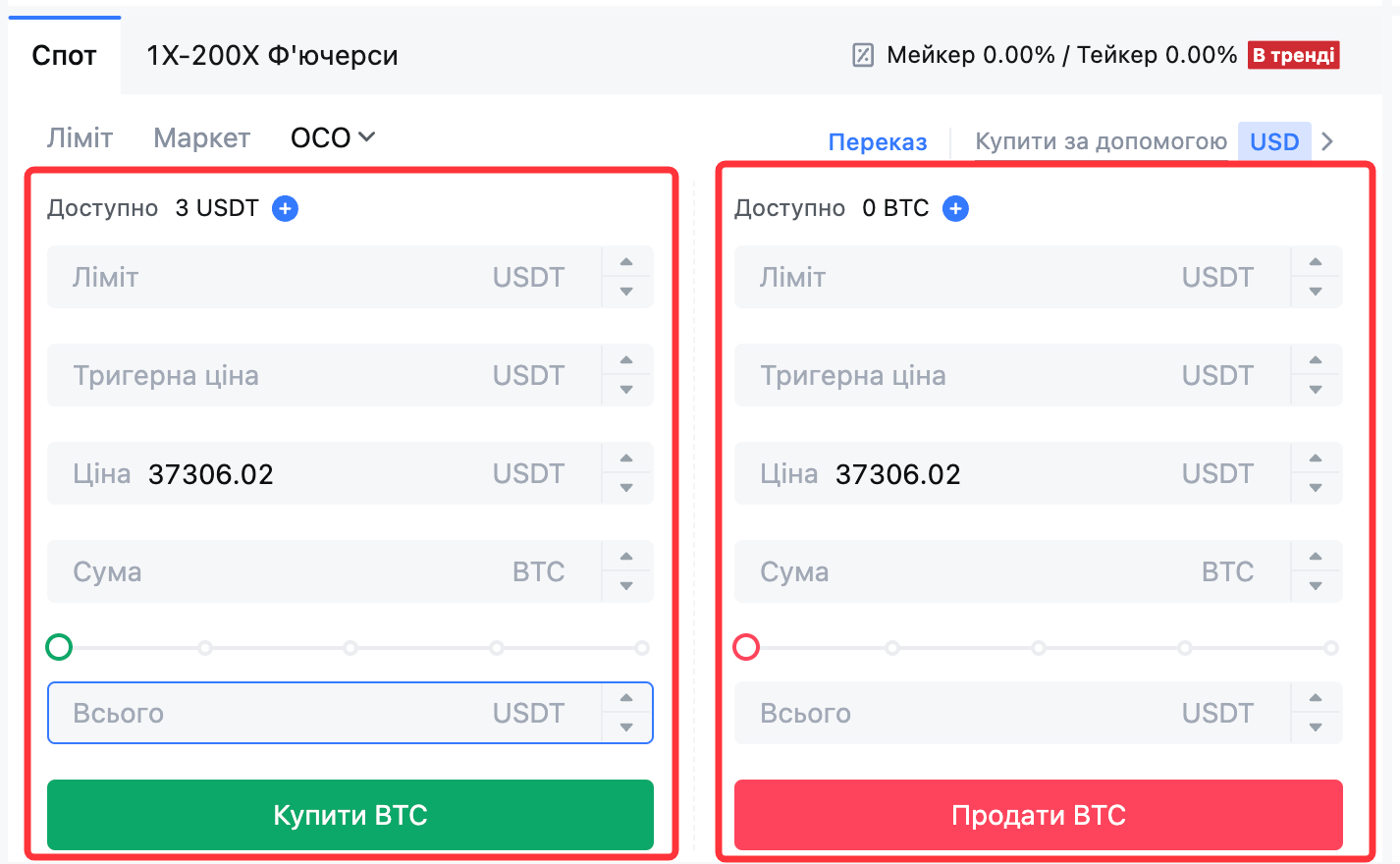Open the OCO order type dropdown

[x=333, y=137]
